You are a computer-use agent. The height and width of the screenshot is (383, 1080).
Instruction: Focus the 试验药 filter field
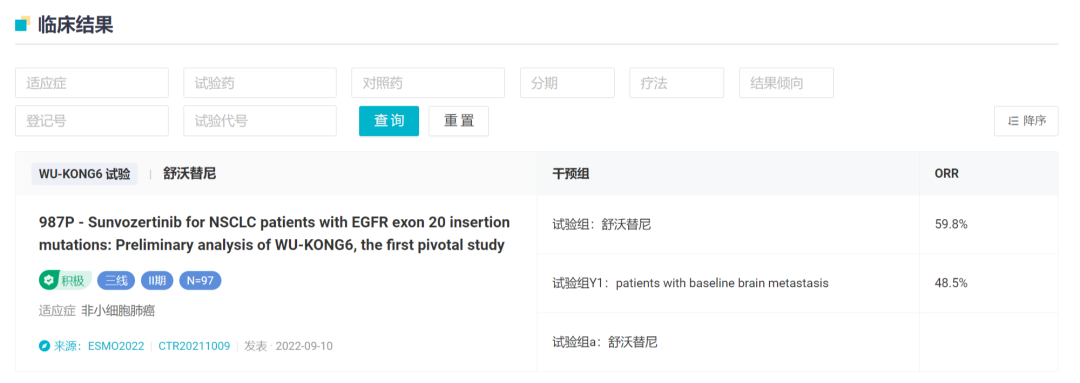coord(260,83)
